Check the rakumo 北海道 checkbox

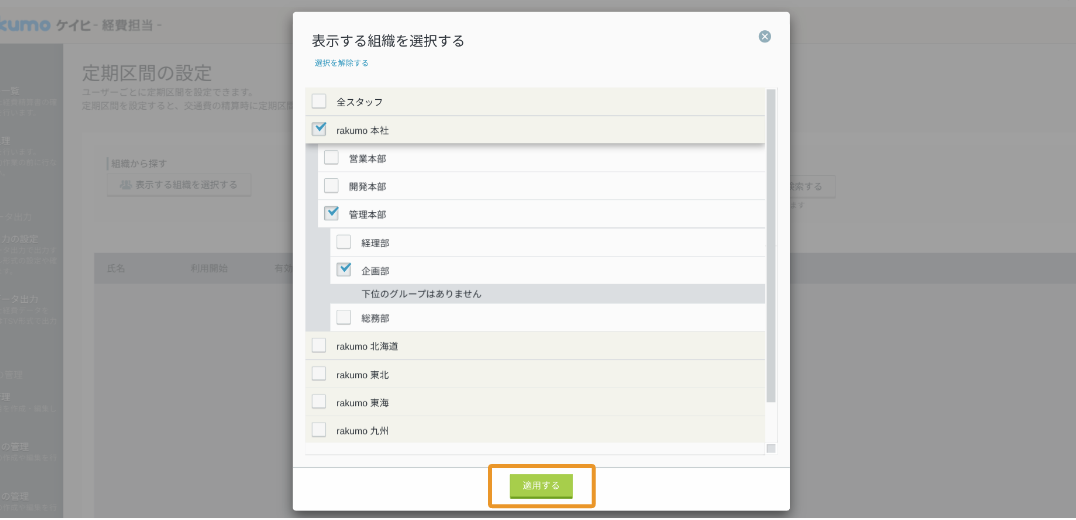click(x=319, y=346)
